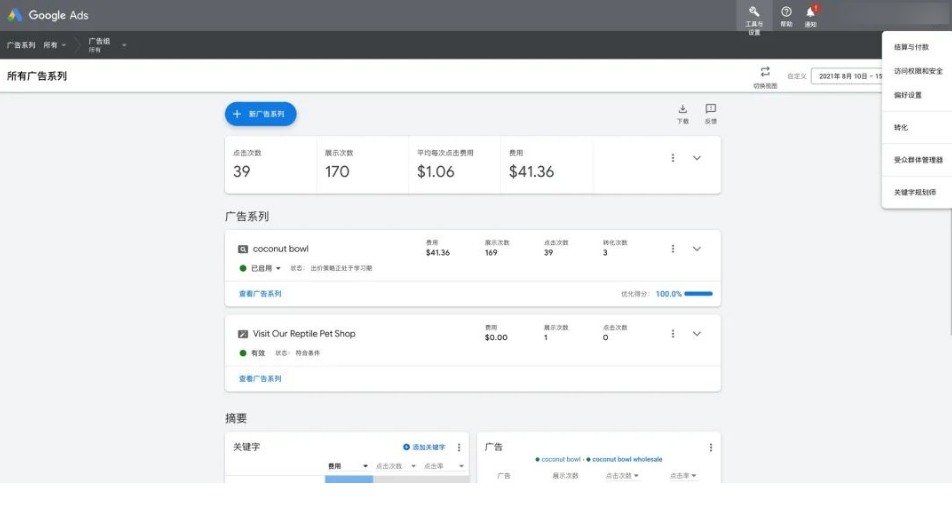The height and width of the screenshot is (520, 952).
Task: Click the date range field
Action: tap(846, 76)
